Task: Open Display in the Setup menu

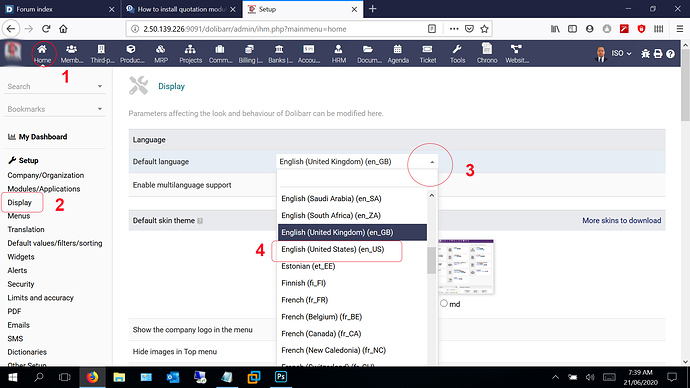Action: coord(19,202)
